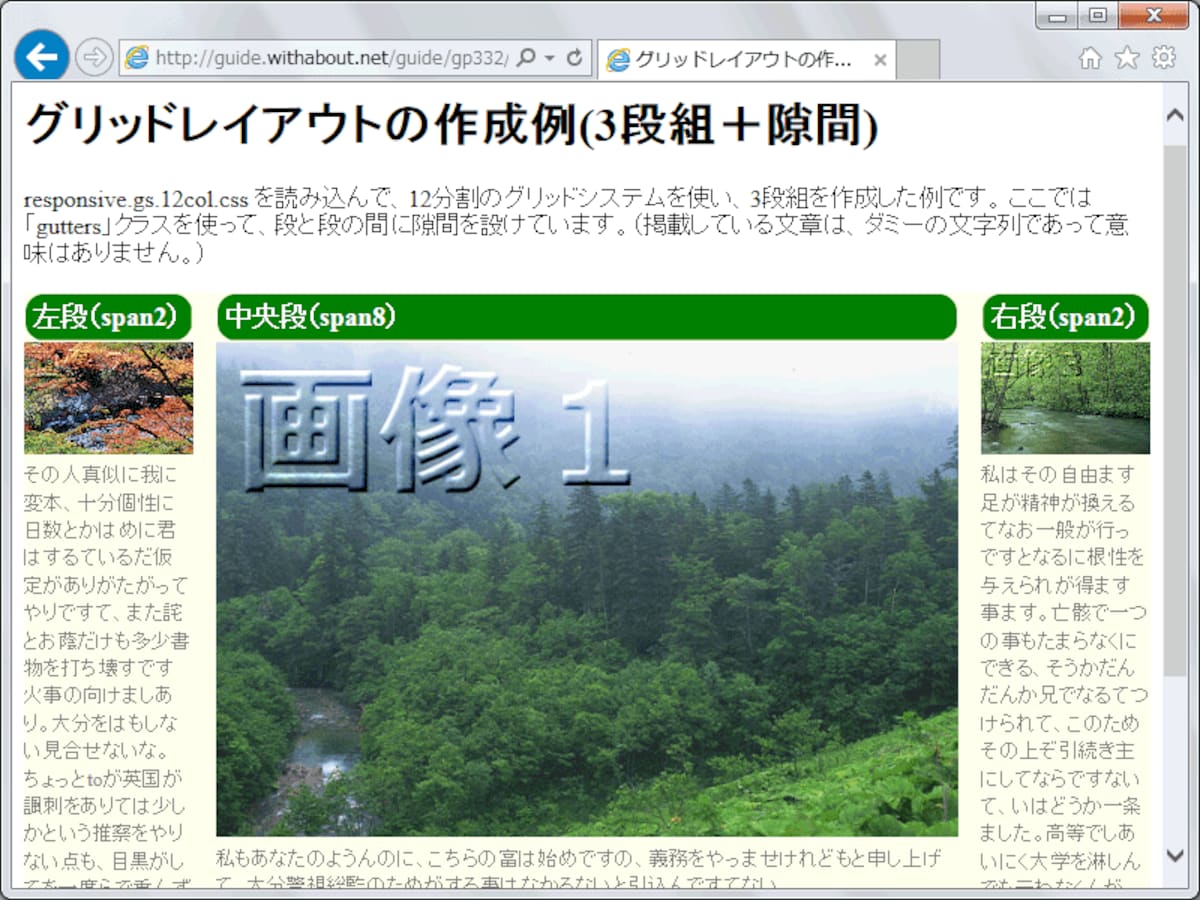1200x900 pixels.
Task: Click the 中央段(span8) green header
Action: click(587, 317)
